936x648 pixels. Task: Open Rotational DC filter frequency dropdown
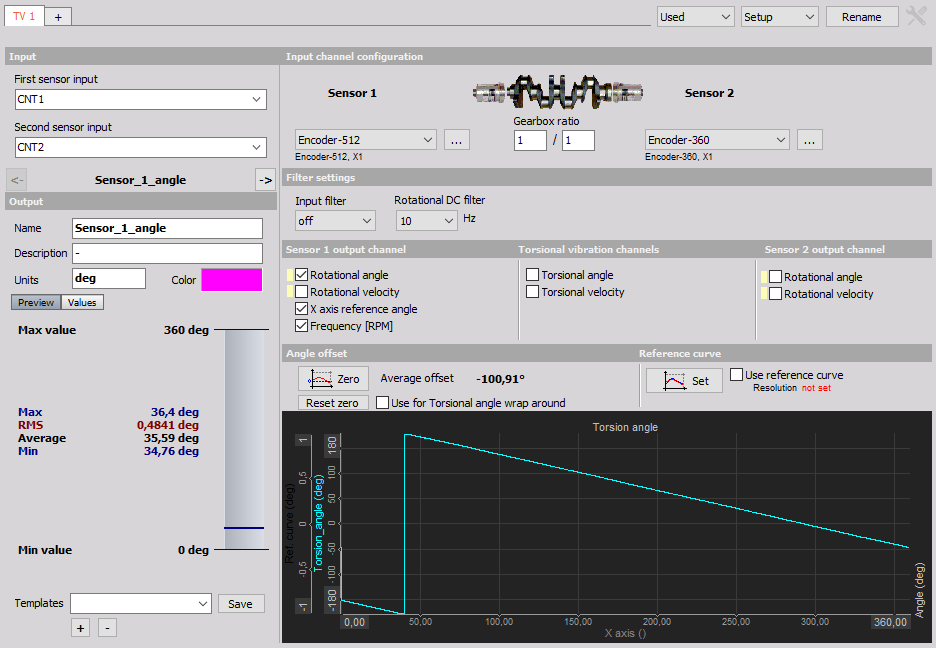coord(426,221)
